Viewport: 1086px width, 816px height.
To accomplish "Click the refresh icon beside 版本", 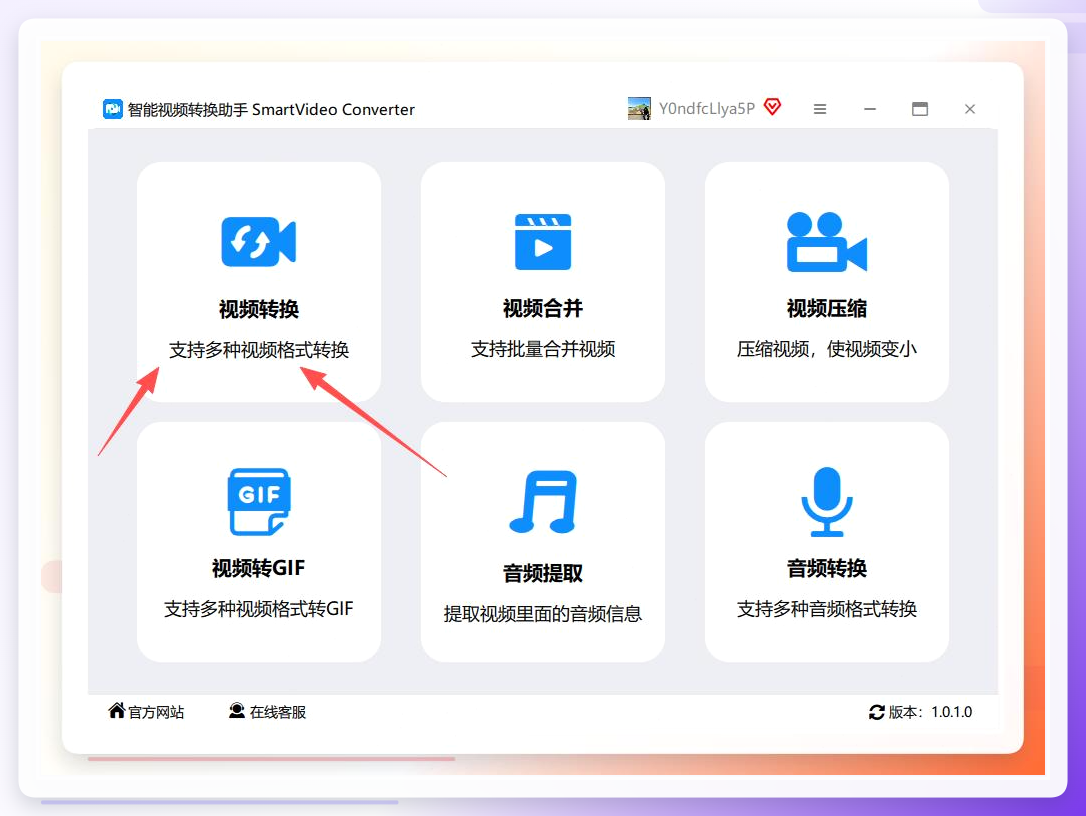I will (x=877, y=712).
